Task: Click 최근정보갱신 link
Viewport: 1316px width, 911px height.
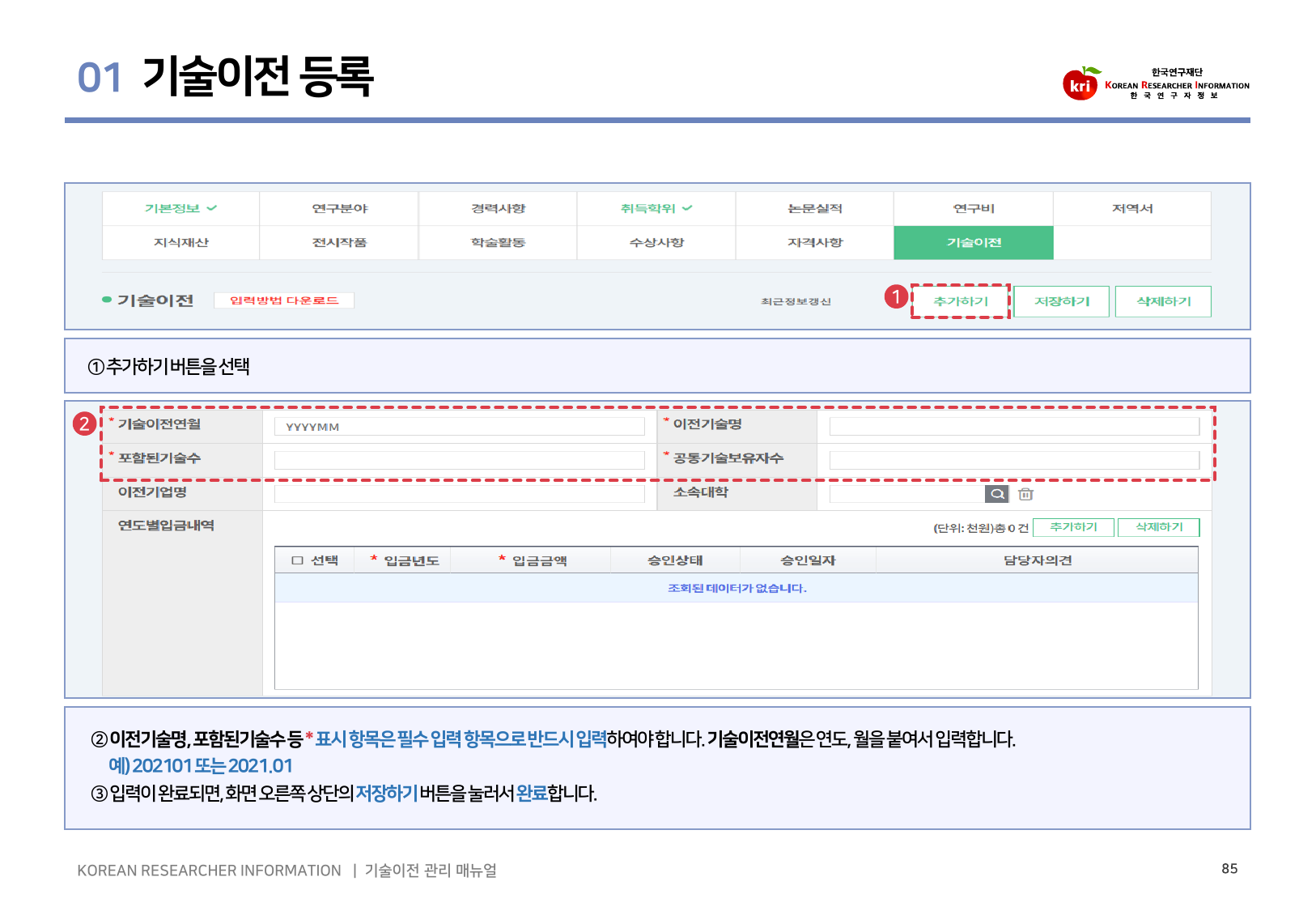Action: point(796,301)
